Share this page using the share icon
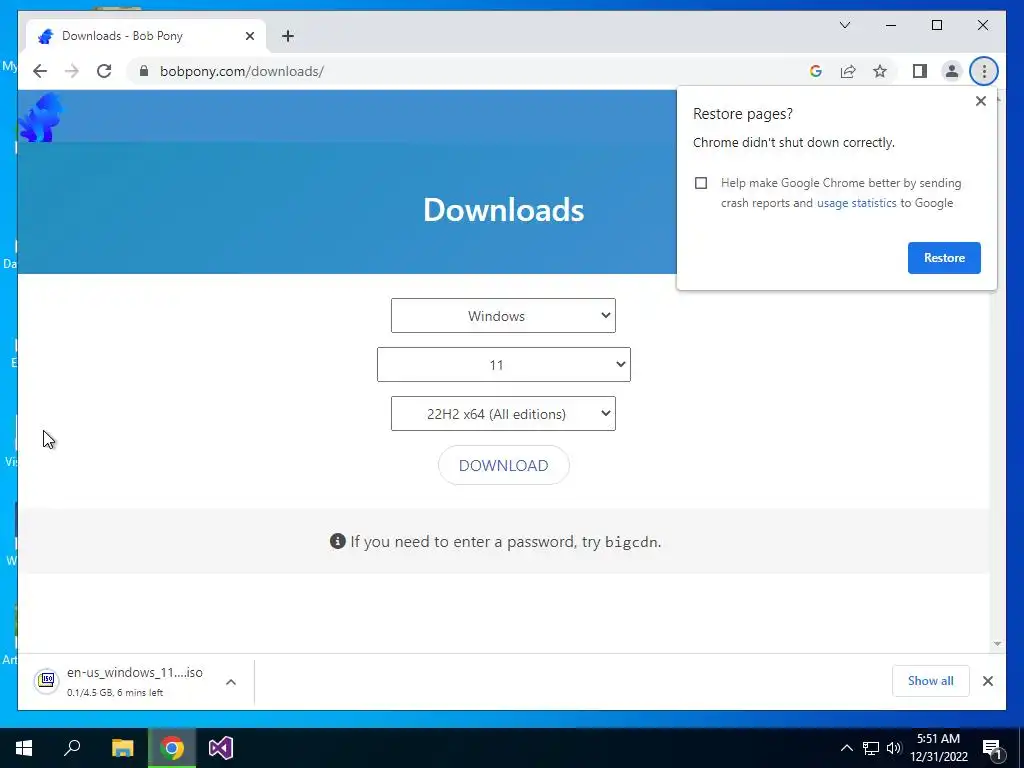Viewport: 1024px width, 768px height. tap(848, 71)
